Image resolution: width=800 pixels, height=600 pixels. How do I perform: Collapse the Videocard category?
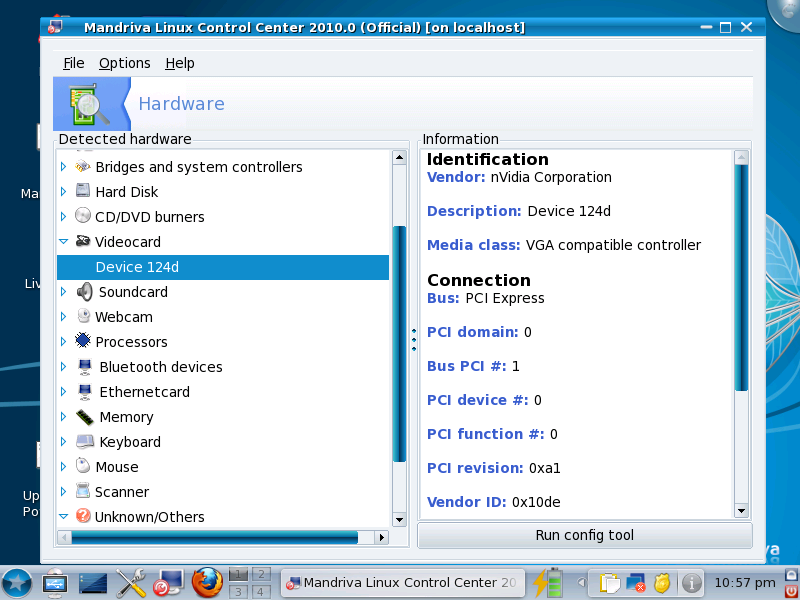(x=63, y=241)
